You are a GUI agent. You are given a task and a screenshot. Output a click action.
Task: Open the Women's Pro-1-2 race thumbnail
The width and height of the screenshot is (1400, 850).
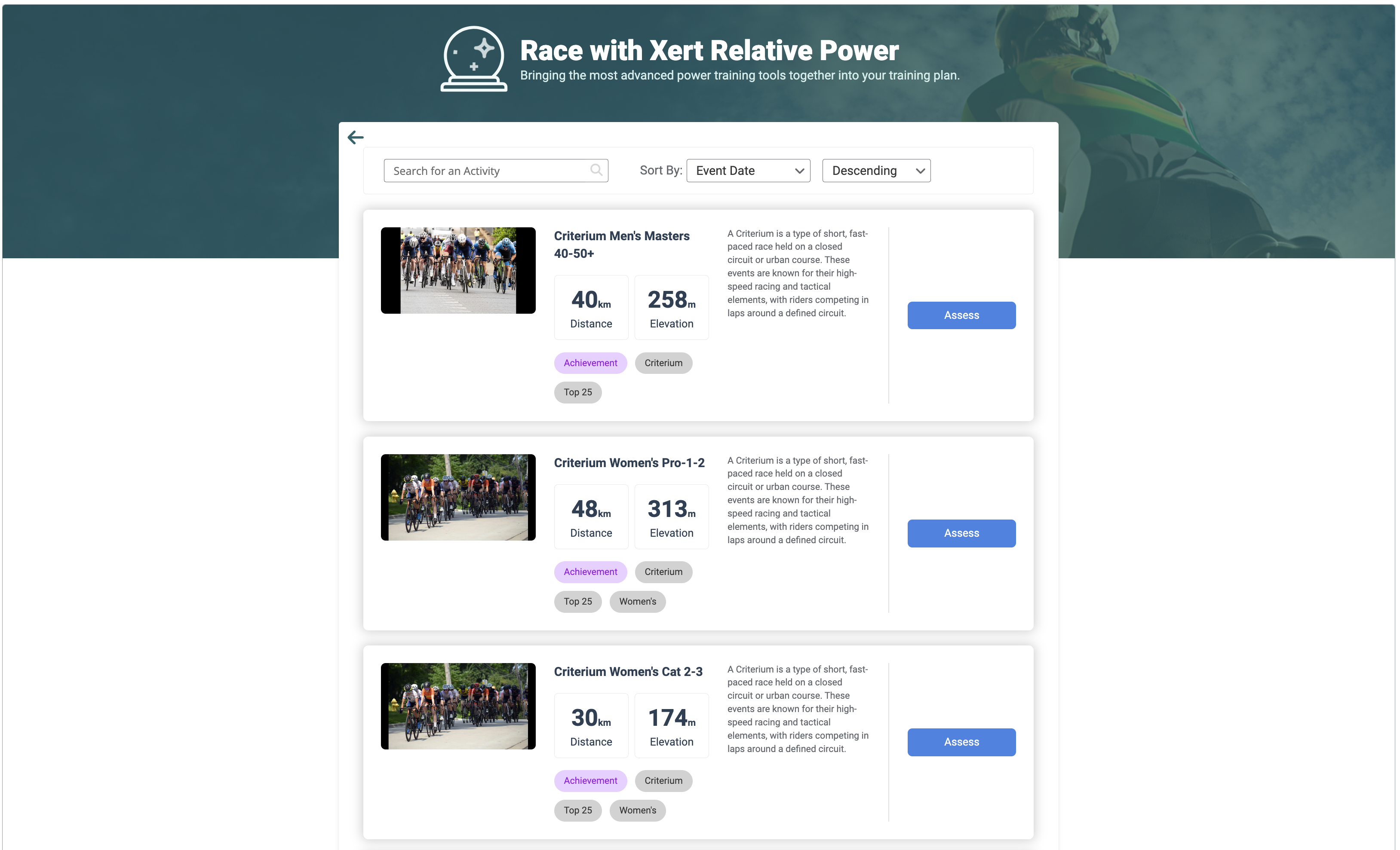[458, 497]
